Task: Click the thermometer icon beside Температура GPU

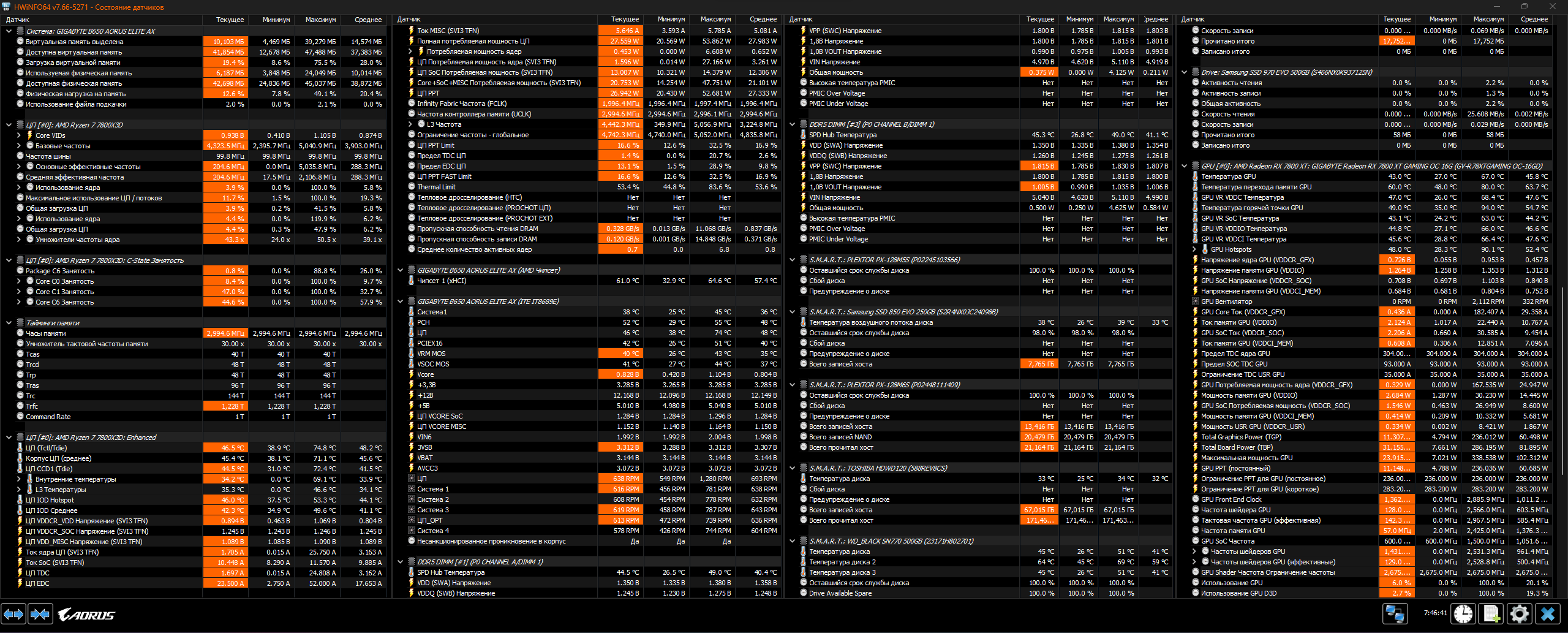Action: (x=1195, y=176)
